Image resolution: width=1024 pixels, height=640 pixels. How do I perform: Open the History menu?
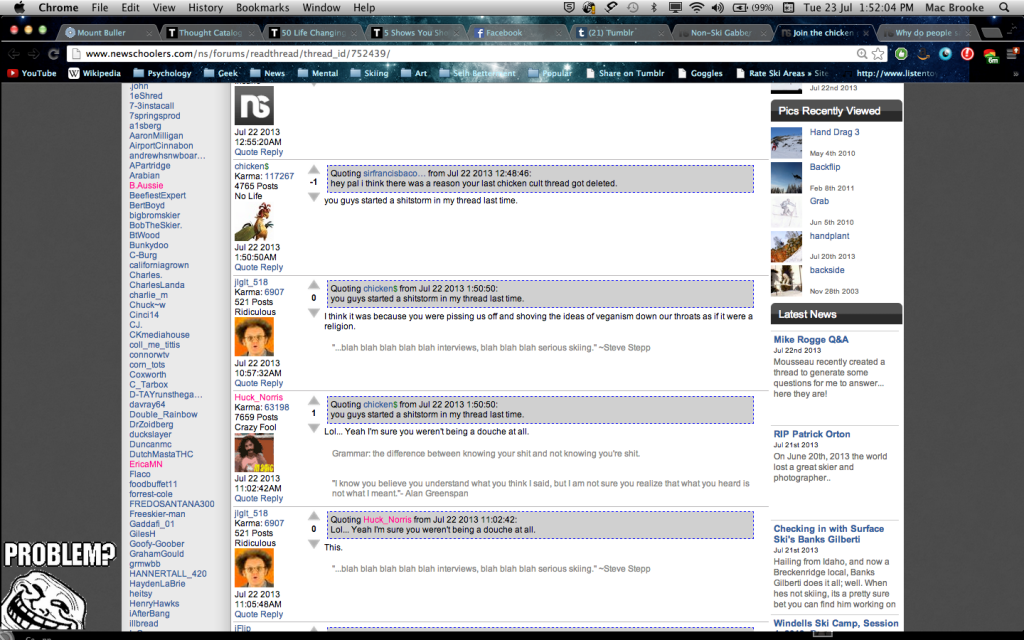205,7
